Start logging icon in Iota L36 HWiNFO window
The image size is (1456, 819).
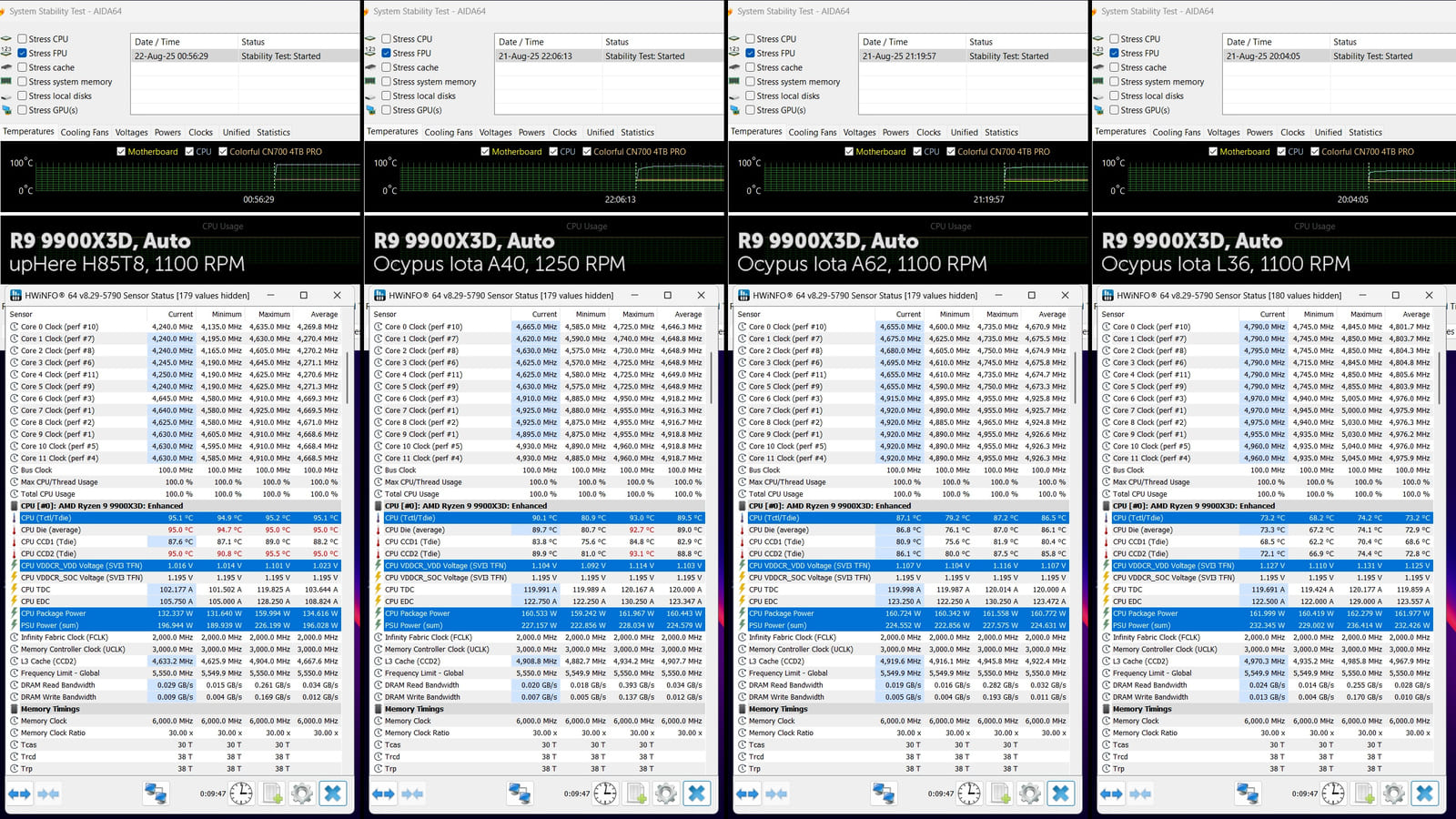(1364, 794)
